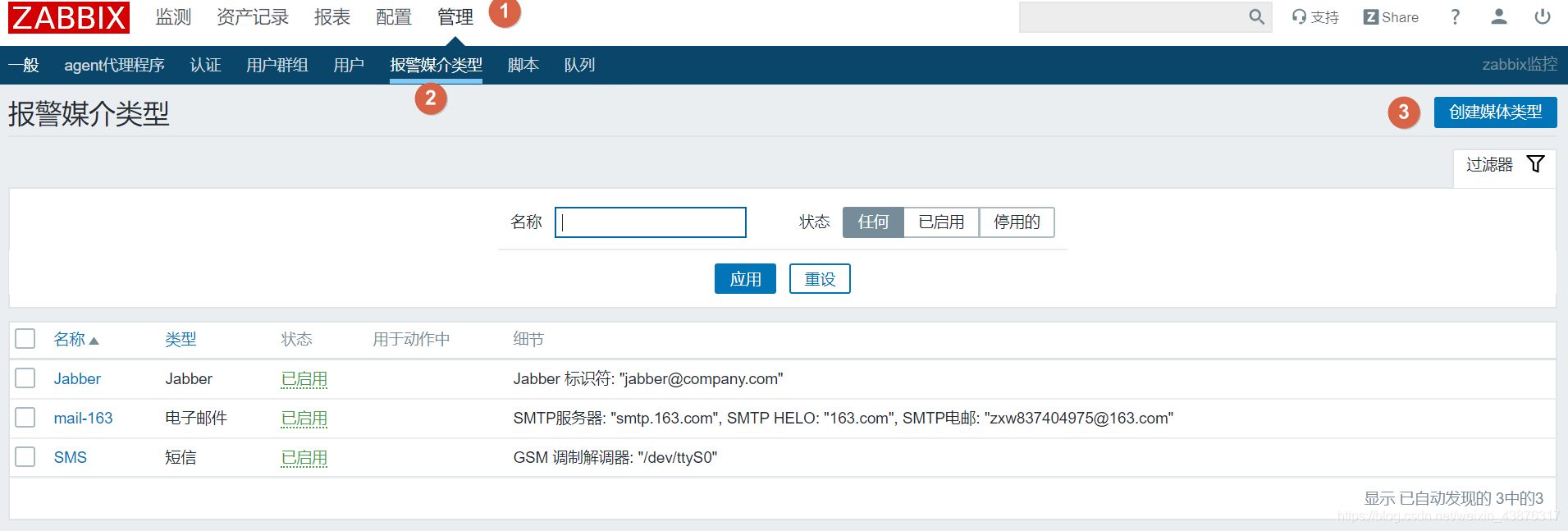Click the ZABBIX logo

pyautogui.click(x=69, y=17)
